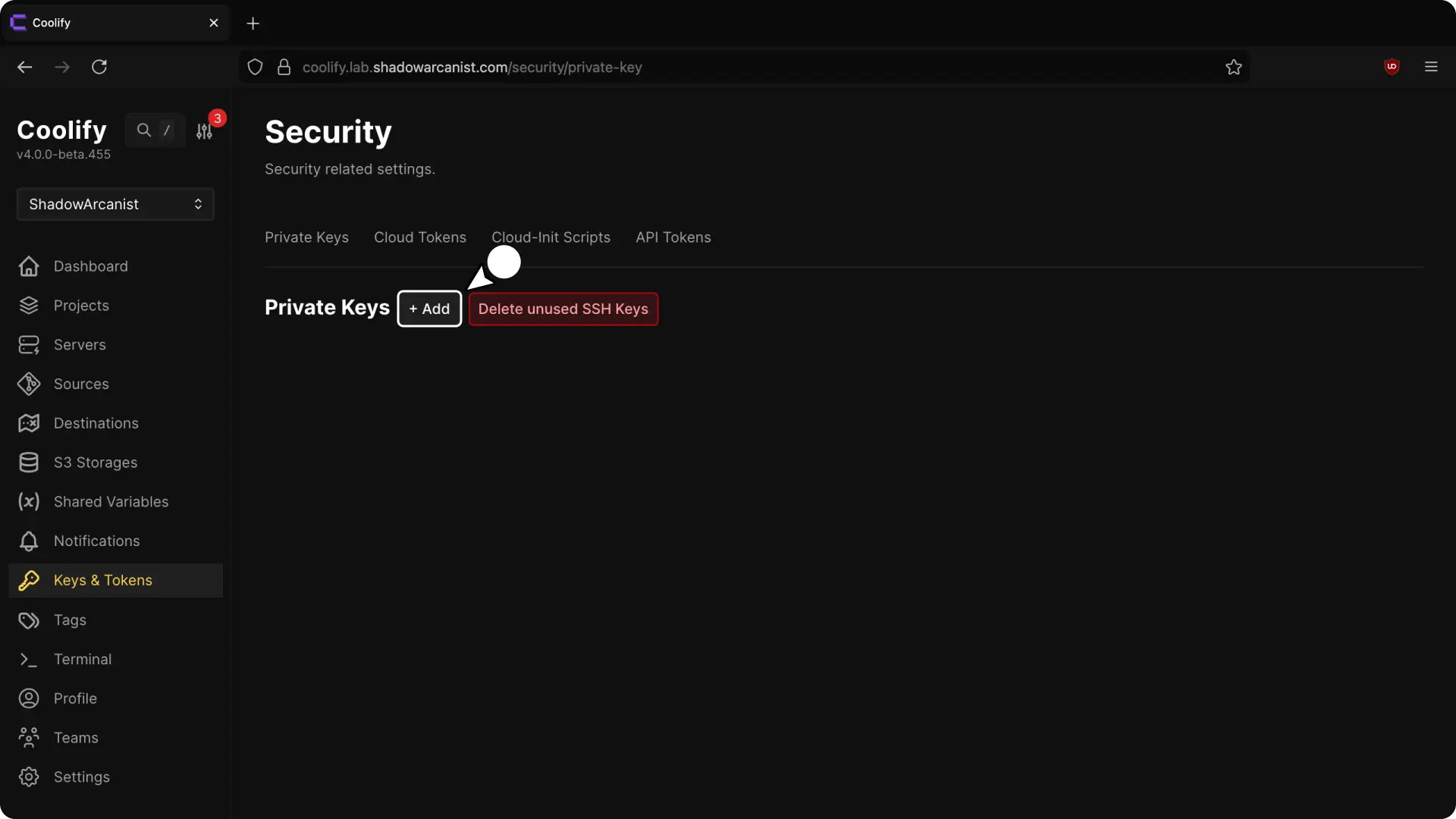This screenshot has height=819, width=1456.
Task: Switch to the API Tokens tab
Action: coord(673,237)
